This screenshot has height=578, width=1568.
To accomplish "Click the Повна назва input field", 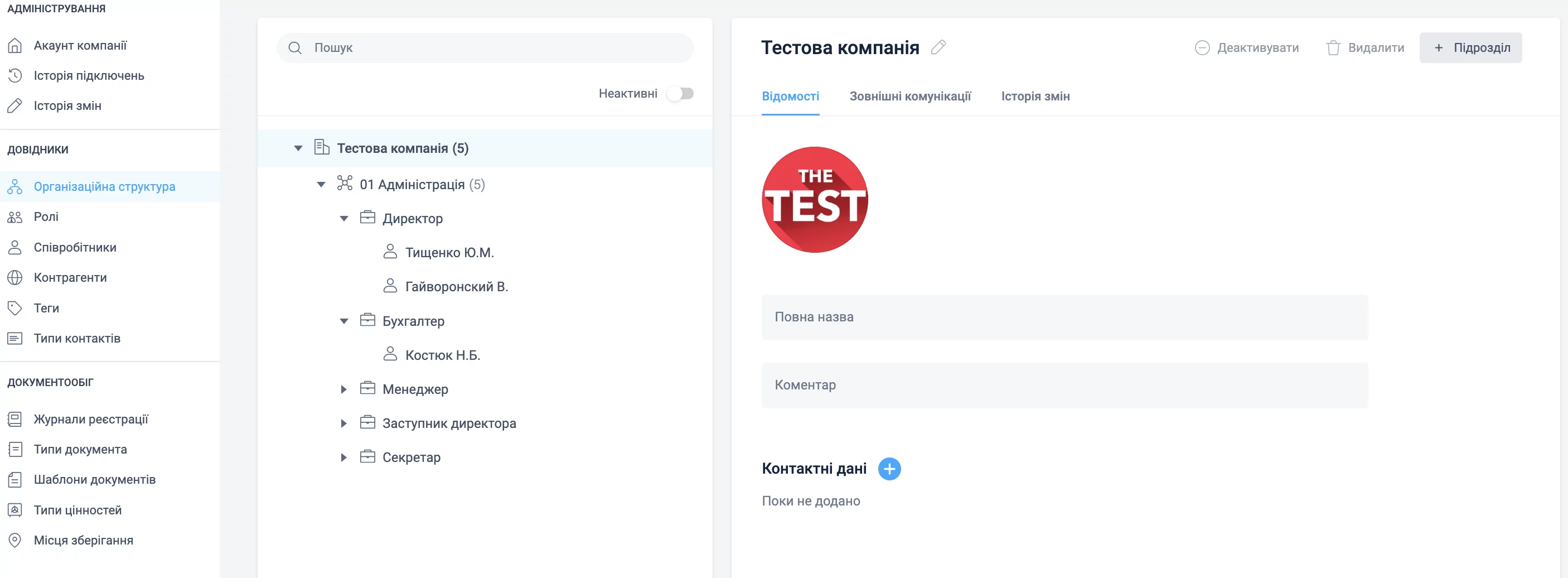I will (x=1064, y=317).
